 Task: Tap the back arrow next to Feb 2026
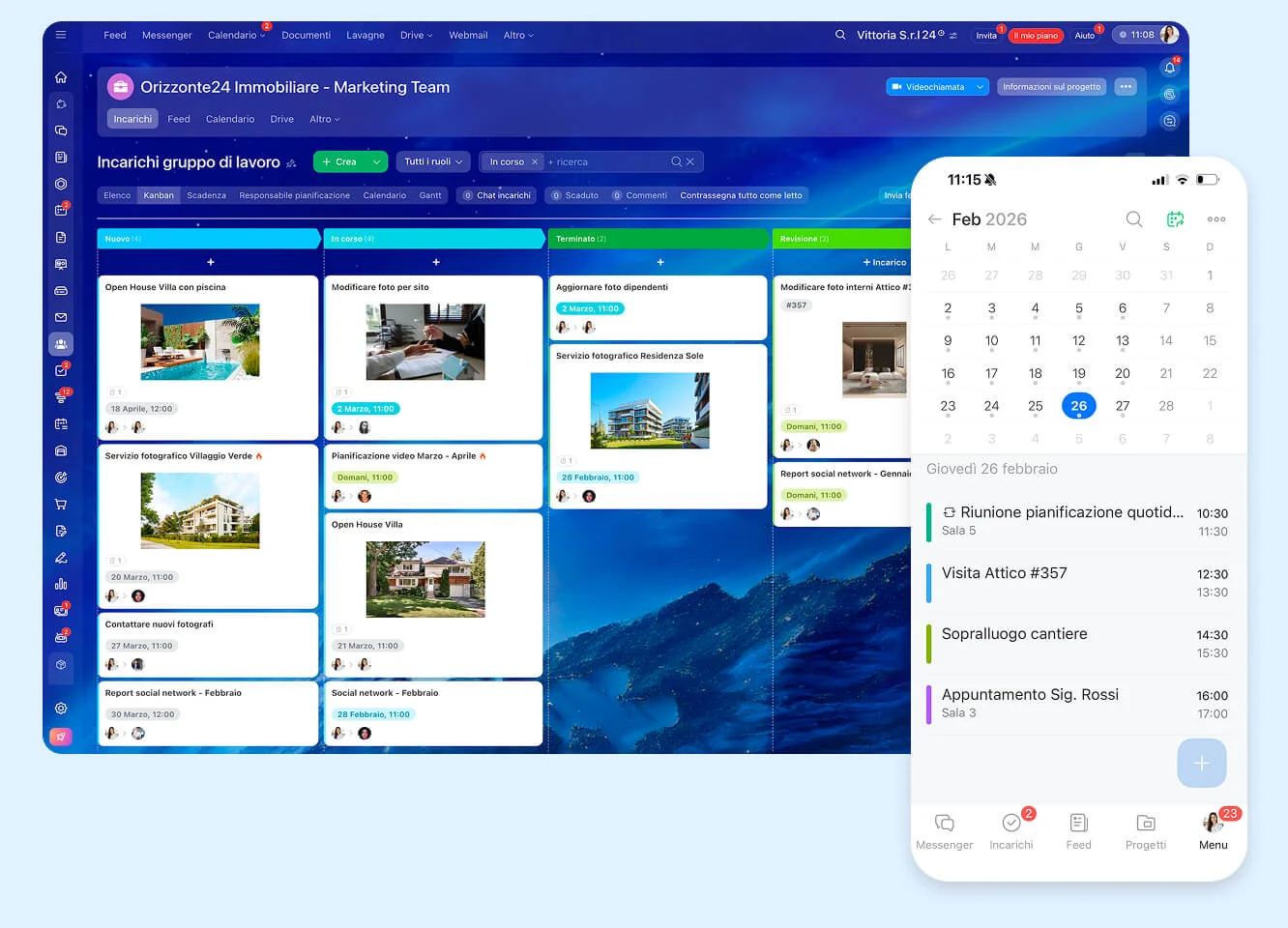[934, 219]
